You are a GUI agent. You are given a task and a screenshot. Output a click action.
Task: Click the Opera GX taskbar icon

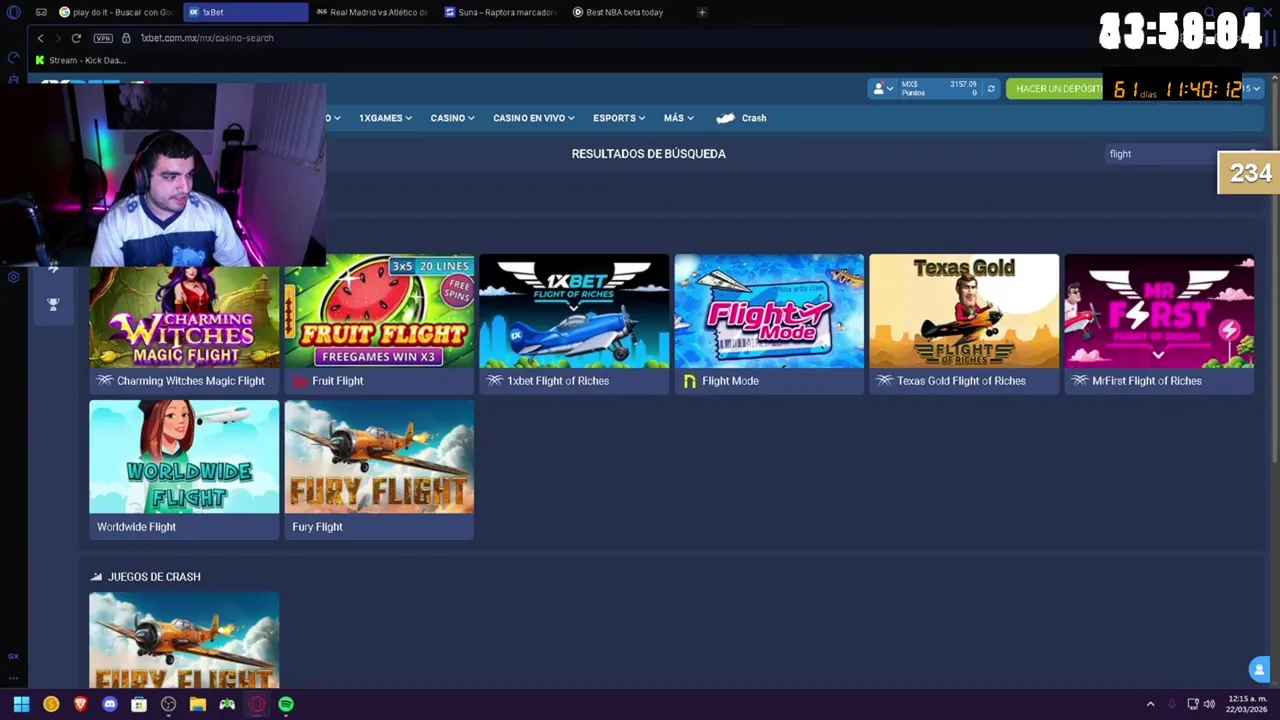[x=257, y=704]
